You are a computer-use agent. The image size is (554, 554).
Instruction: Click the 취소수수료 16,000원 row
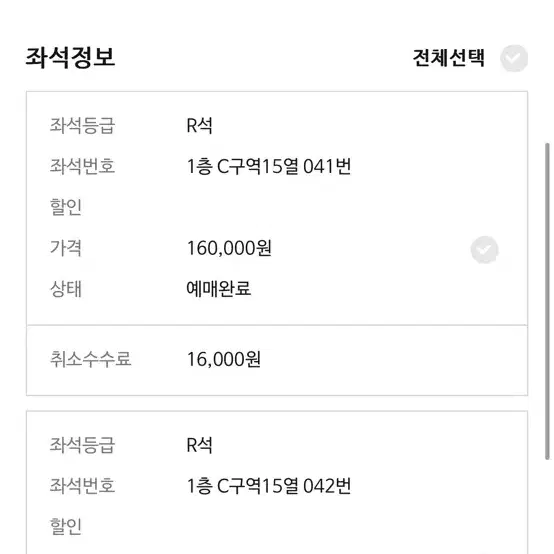click(x=277, y=360)
